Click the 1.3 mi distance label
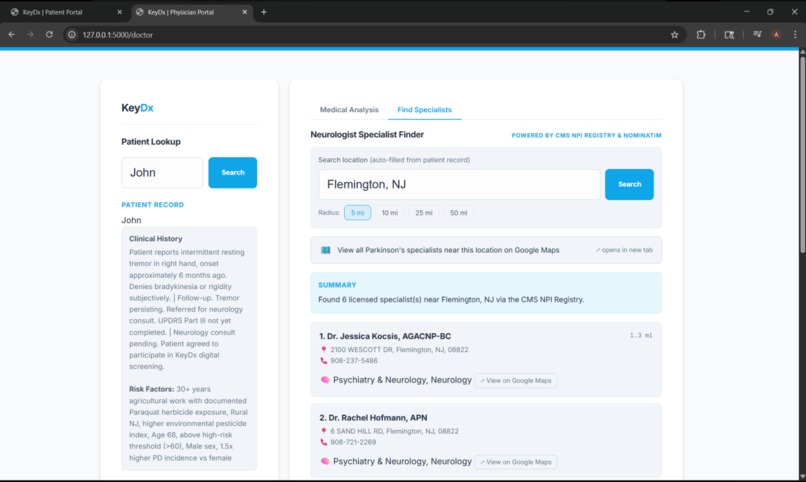This screenshot has width=806, height=482. (641, 335)
